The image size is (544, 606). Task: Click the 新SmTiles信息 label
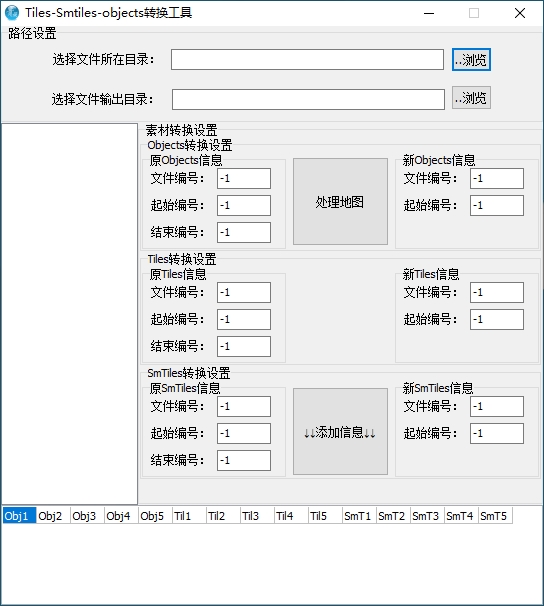[438, 388]
